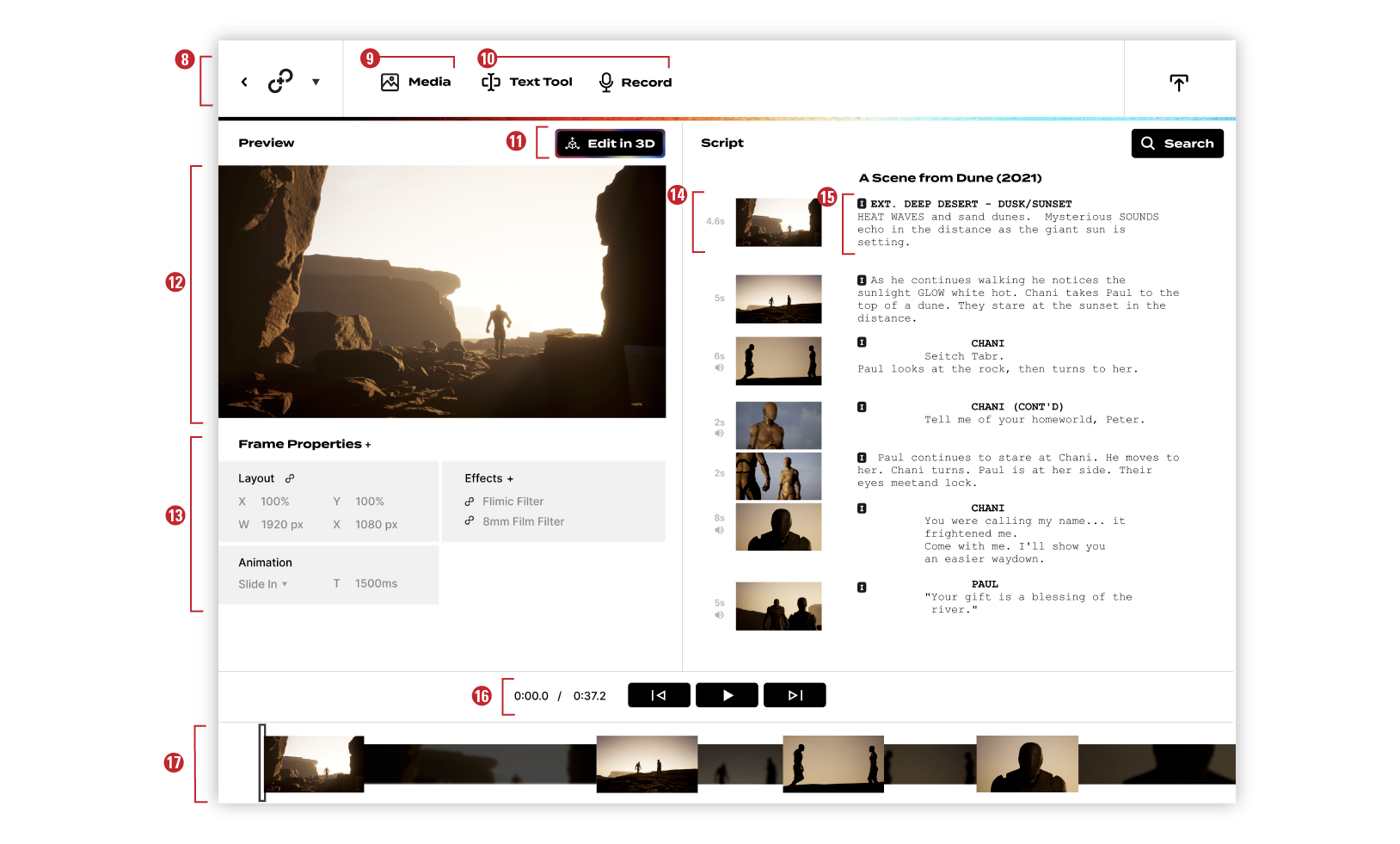Click text icon beside 'As he continues'

pos(862,280)
